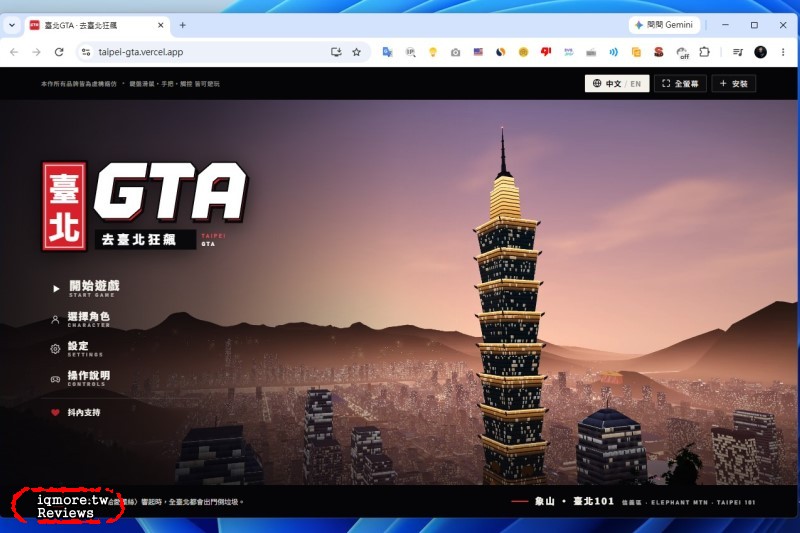Open the 問問 Gemini button
This screenshot has width=800, height=533.
coord(664,25)
